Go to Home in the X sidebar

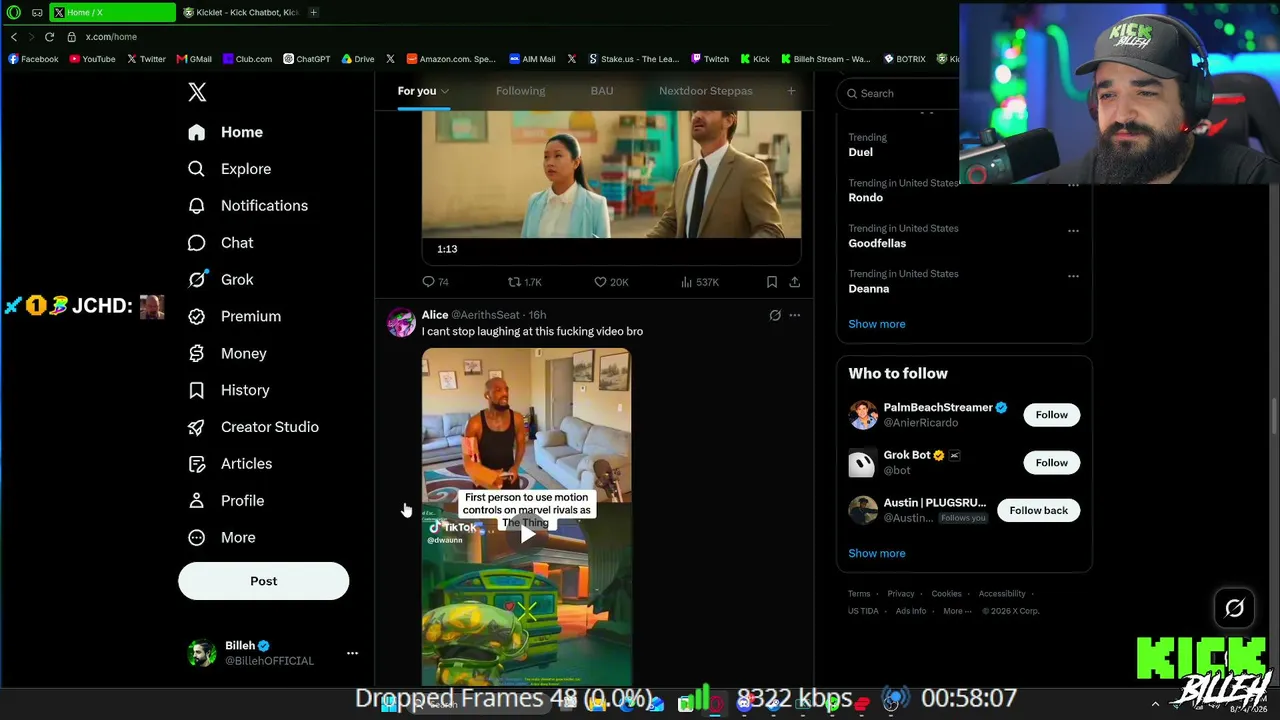point(226,132)
